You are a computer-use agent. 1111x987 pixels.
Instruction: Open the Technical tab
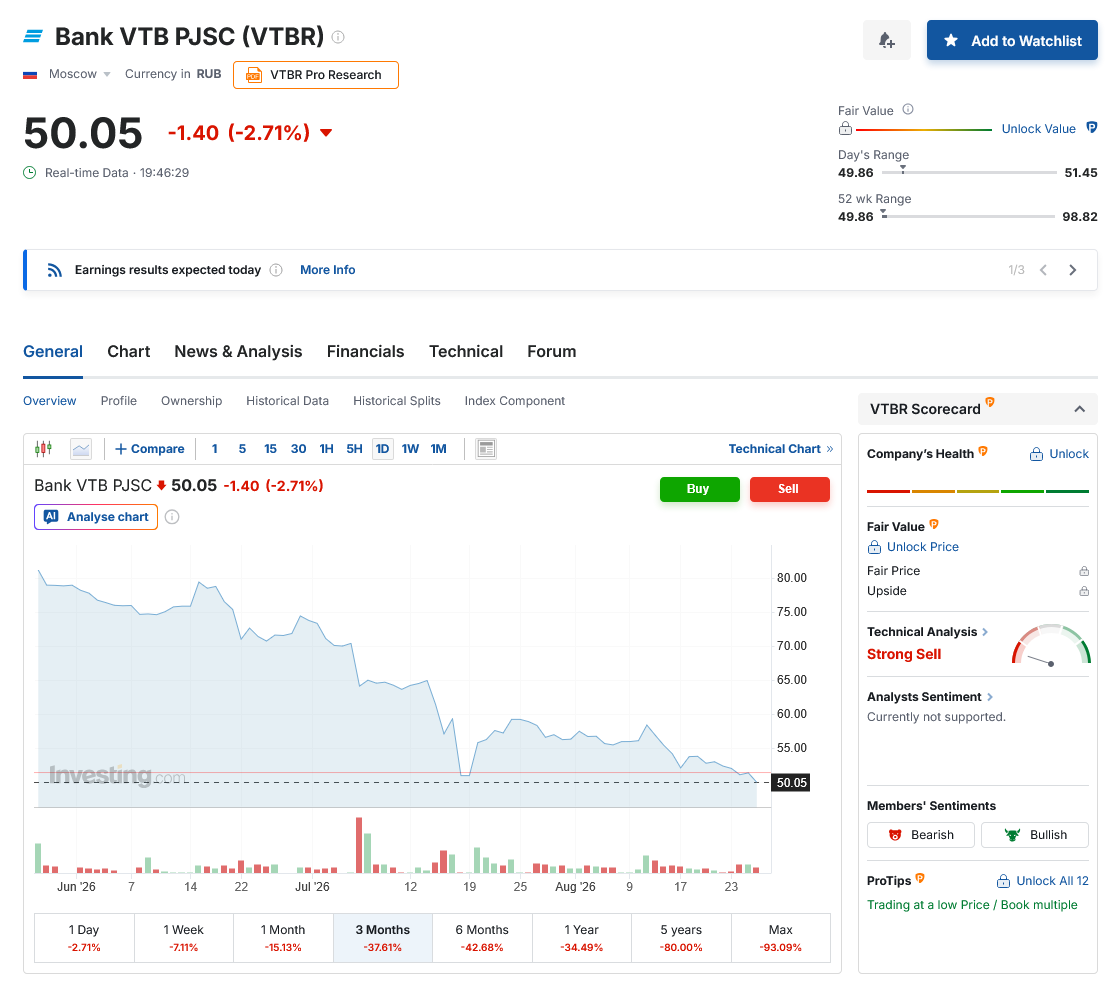point(466,351)
